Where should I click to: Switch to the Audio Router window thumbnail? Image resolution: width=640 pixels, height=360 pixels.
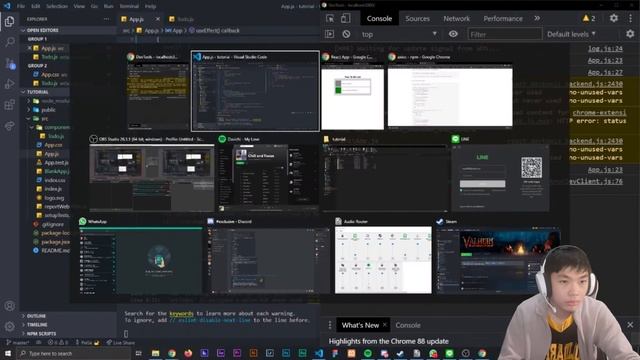(383, 256)
